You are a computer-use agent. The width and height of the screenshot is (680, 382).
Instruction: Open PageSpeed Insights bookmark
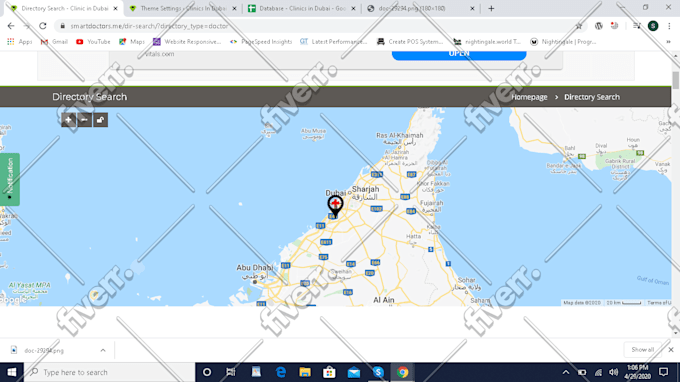click(261, 42)
